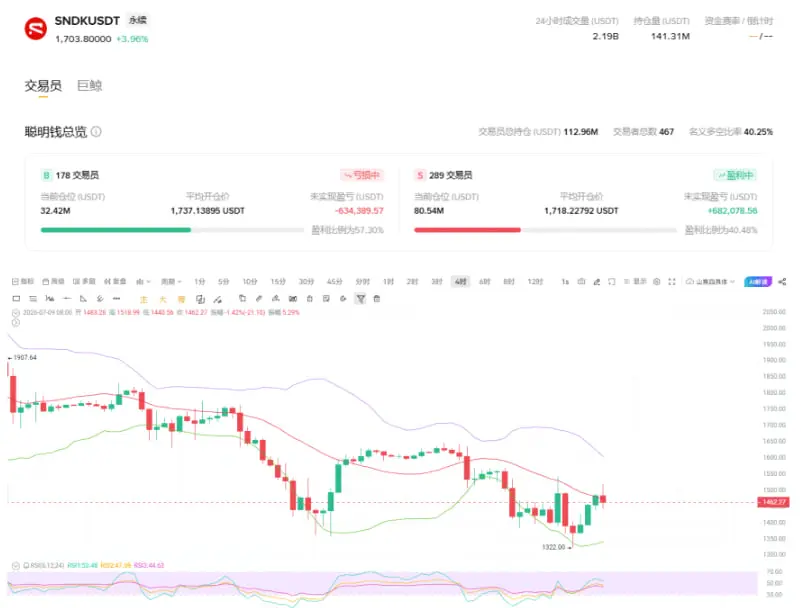Click the share icon at toolbar end

(782, 282)
